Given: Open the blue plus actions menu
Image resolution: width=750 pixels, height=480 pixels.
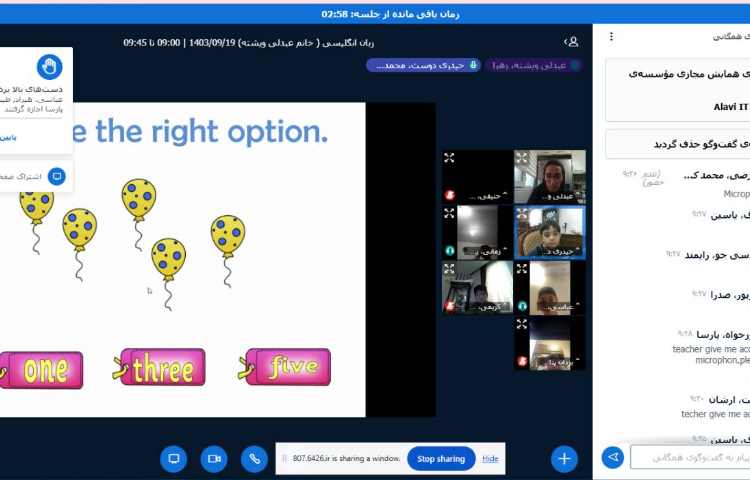Looking at the screenshot, I should [x=565, y=458].
